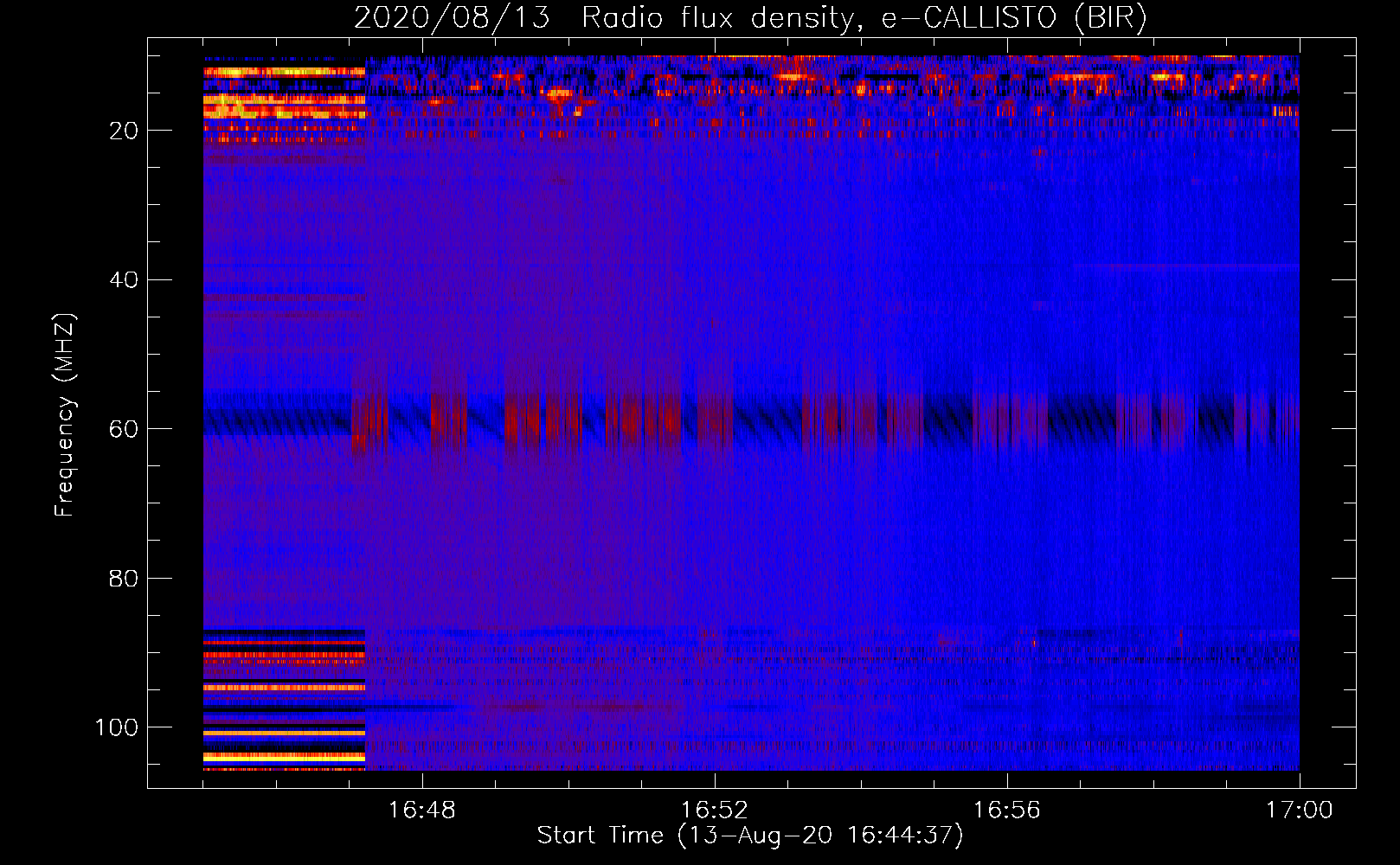Click the '60' frequency tick label

click(x=124, y=429)
